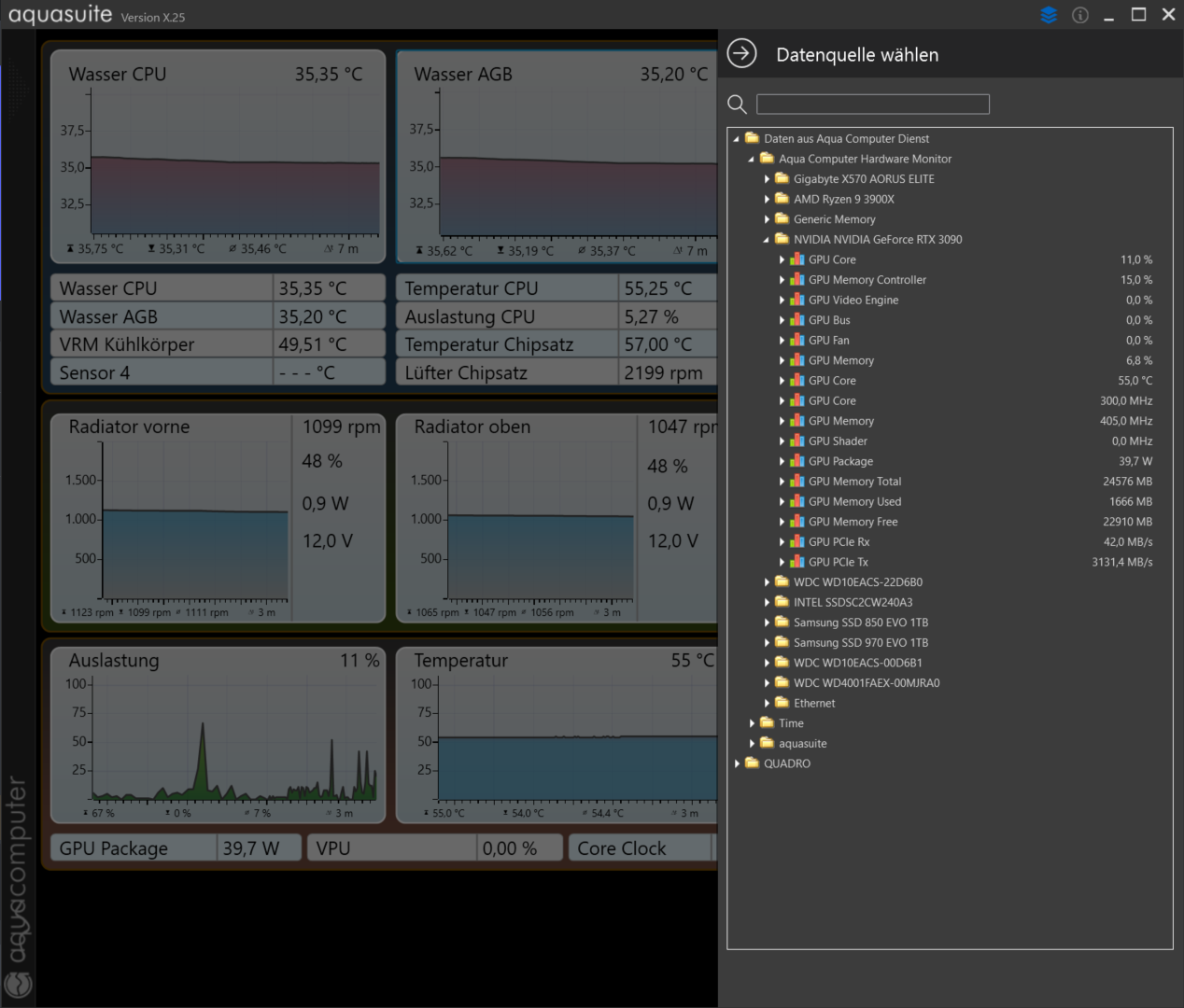1184x1008 pixels.
Task: Click the Auslastung usage chart
Action: [218, 735]
